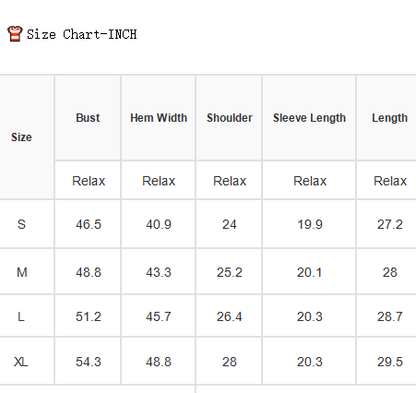The width and height of the screenshot is (416, 393).
Task: Select the 54.3 bust cell for XL
Action: click(x=88, y=362)
